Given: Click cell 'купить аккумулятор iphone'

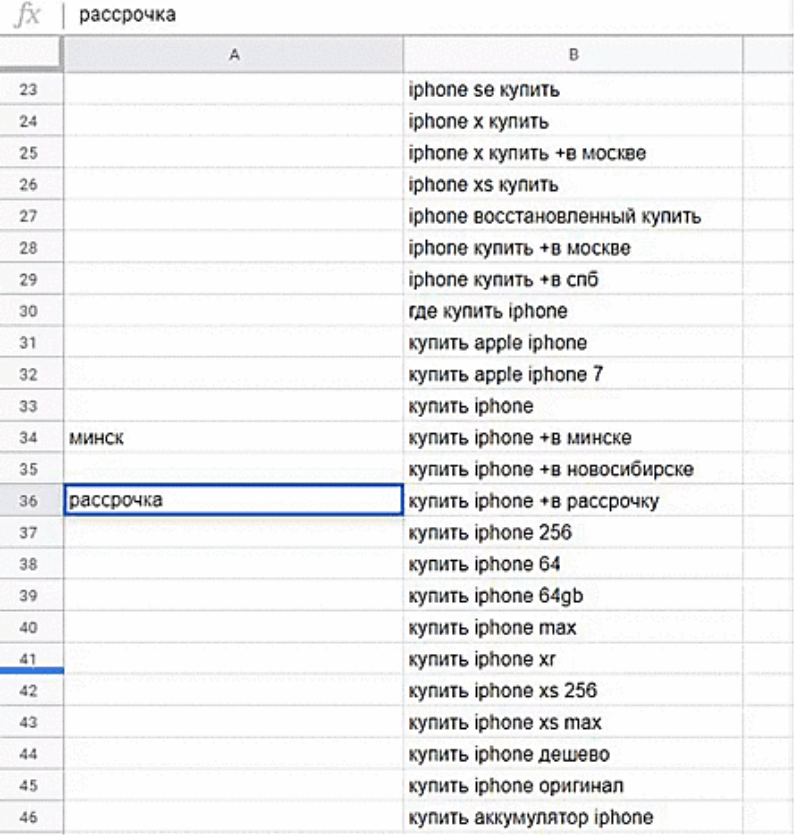Looking at the screenshot, I should tap(573, 817).
